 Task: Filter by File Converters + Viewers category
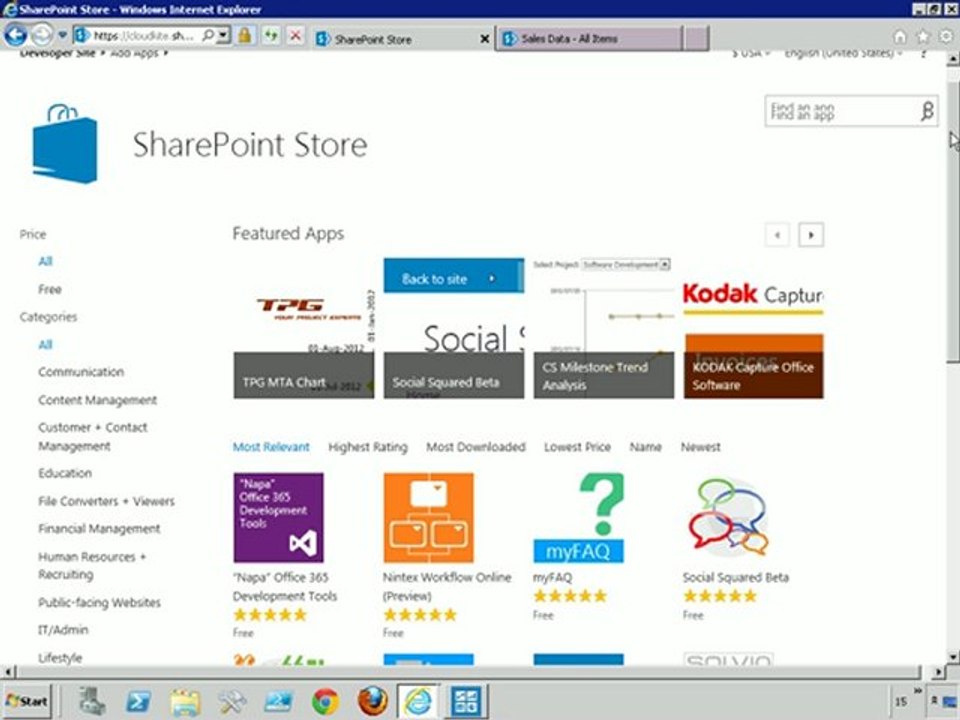pyautogui.click(x=107, y=501)
